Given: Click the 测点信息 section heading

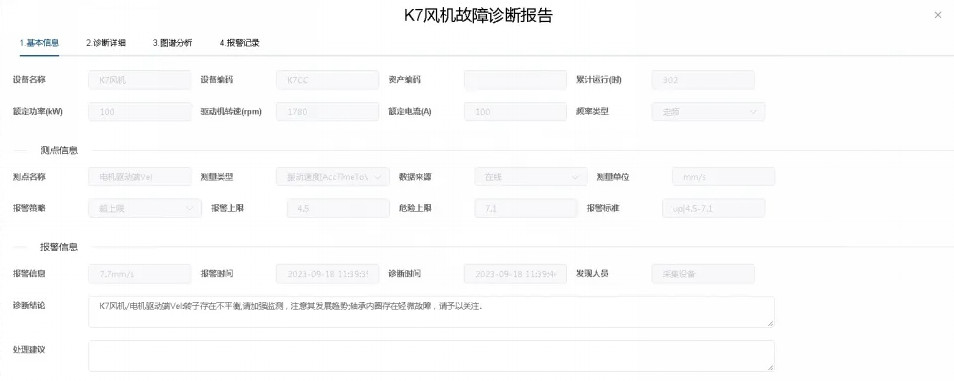Looking at the screenshot, I should click(59, 151).
